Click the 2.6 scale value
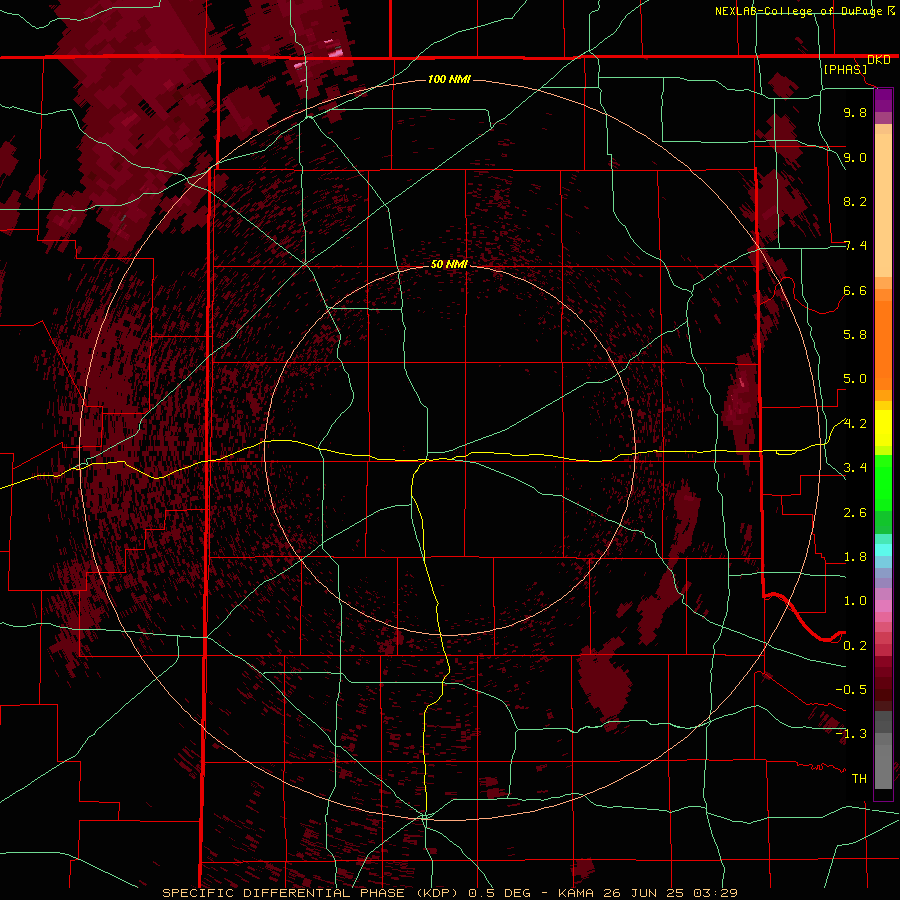The image size is (900, 900). point(855,513)
